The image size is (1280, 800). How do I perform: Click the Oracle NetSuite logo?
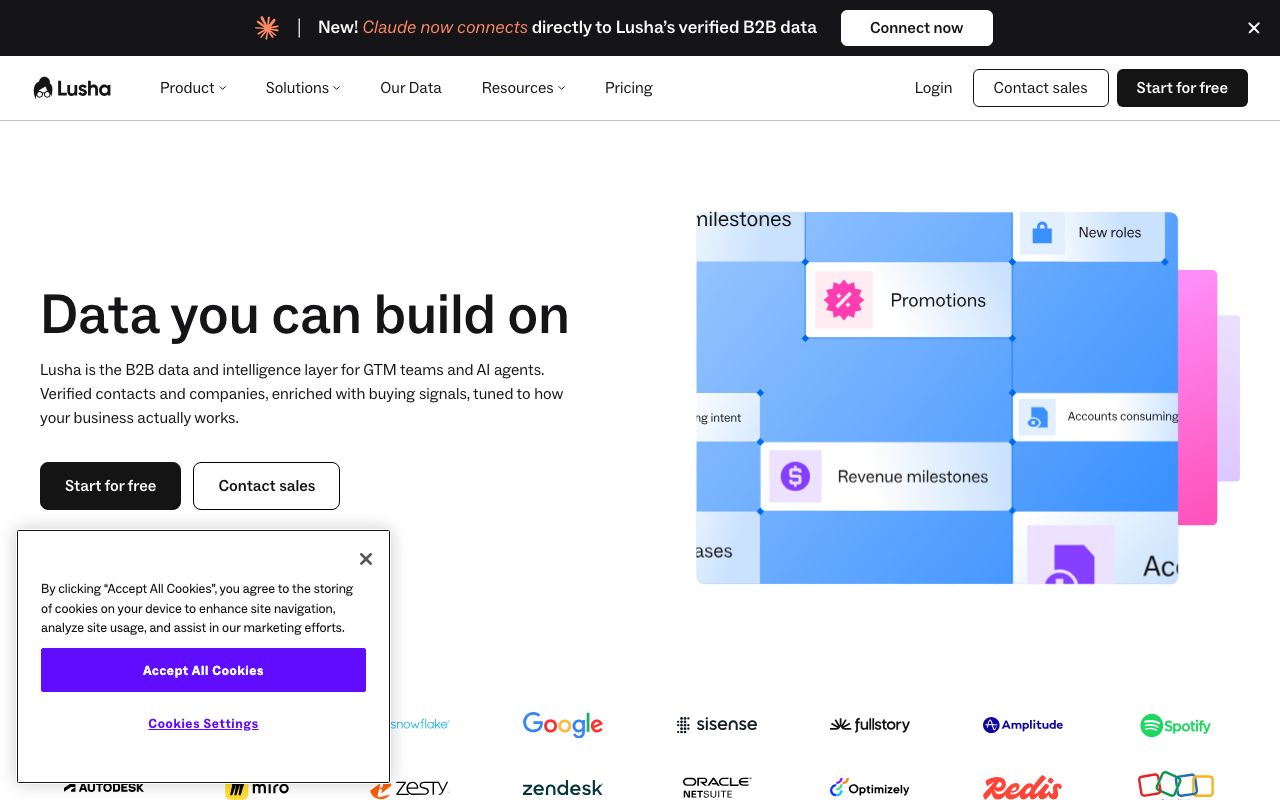[717, 788]
